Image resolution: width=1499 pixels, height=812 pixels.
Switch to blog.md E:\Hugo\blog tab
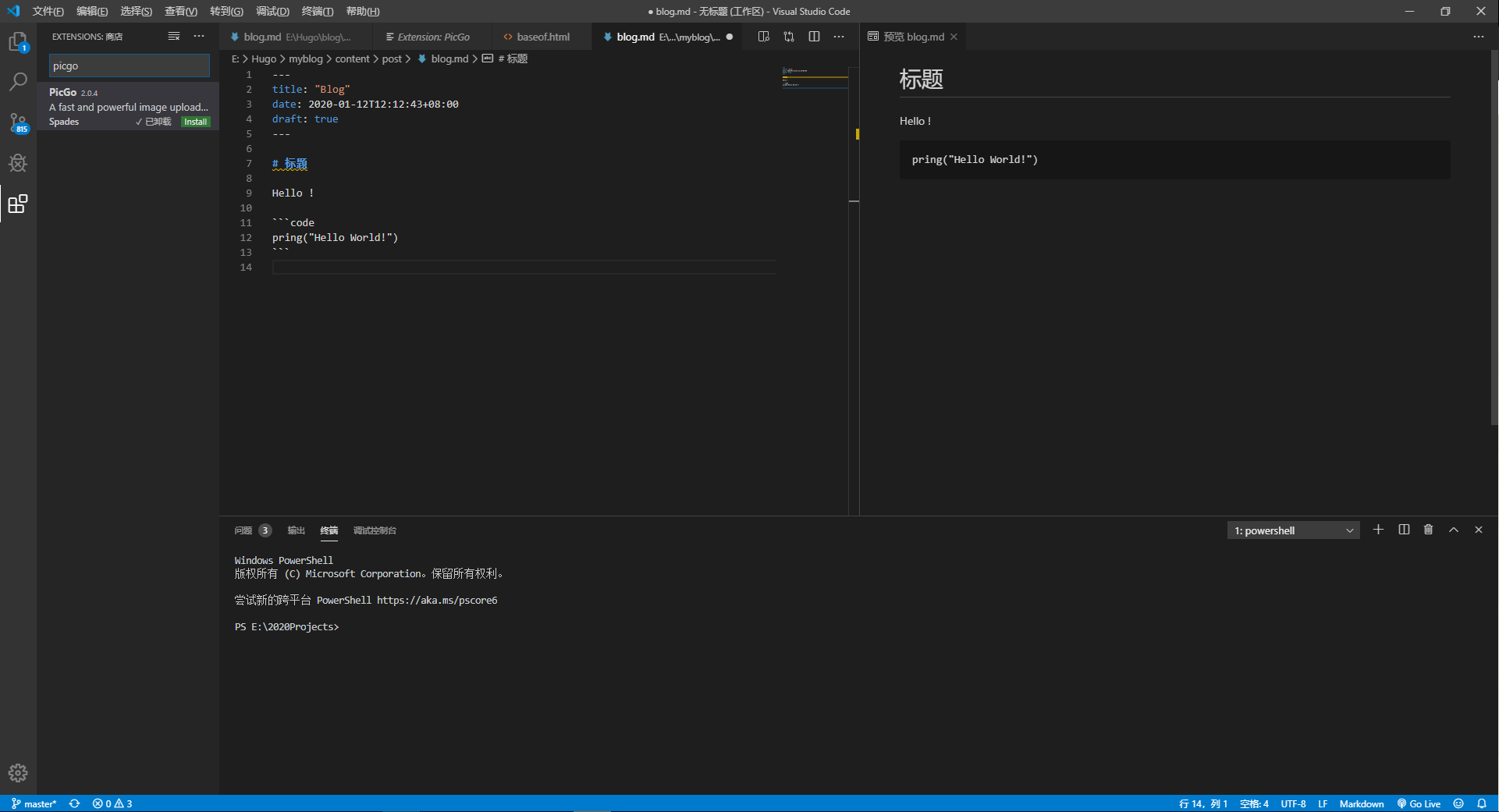297,37
